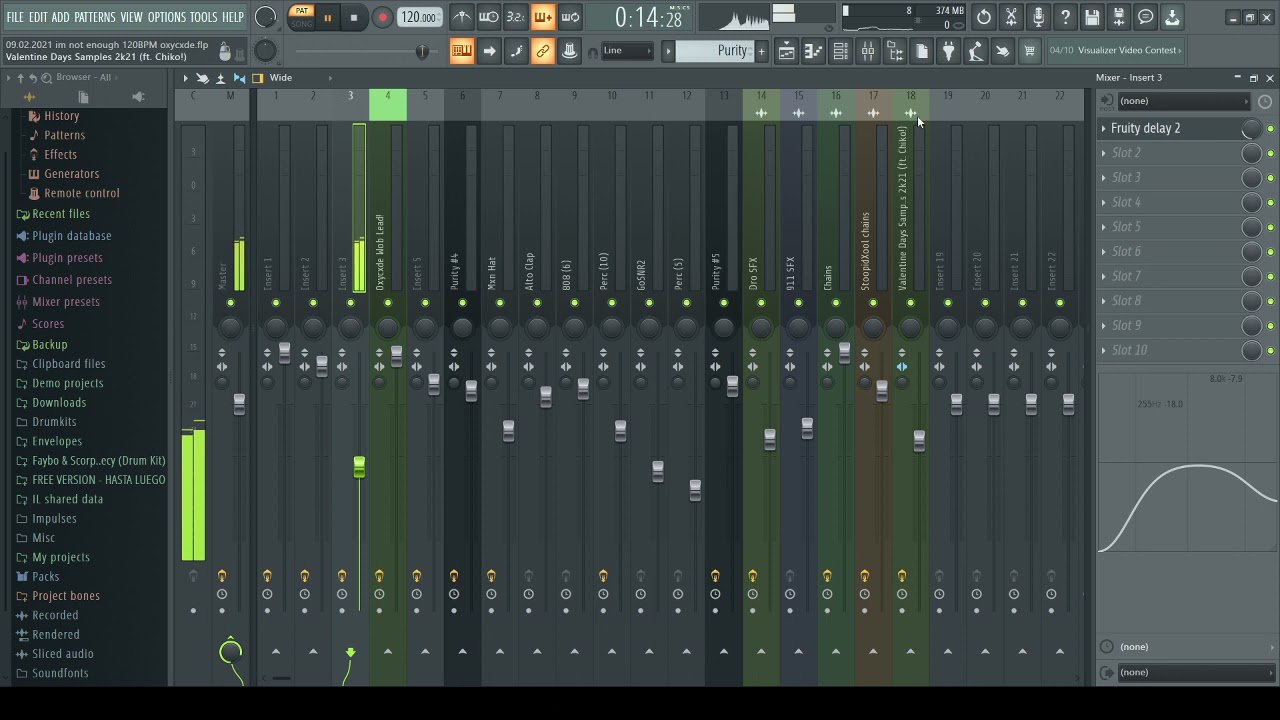The height and width of the screenshot is (720, 1280).
Task: Click the record button
Action: click(382, 18)
